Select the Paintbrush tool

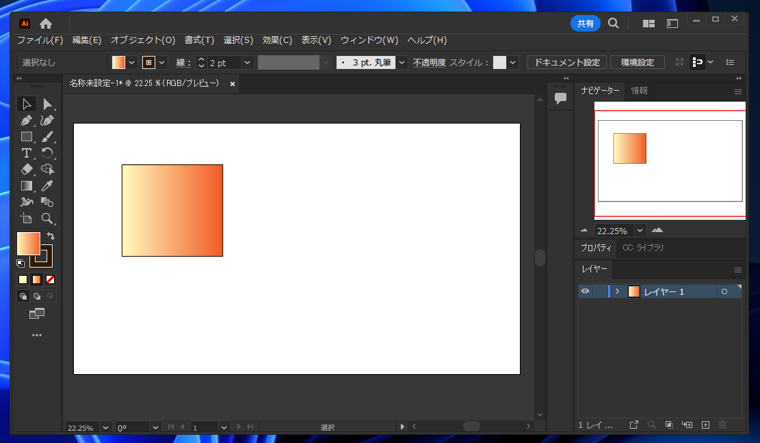[x=47, y=137]
